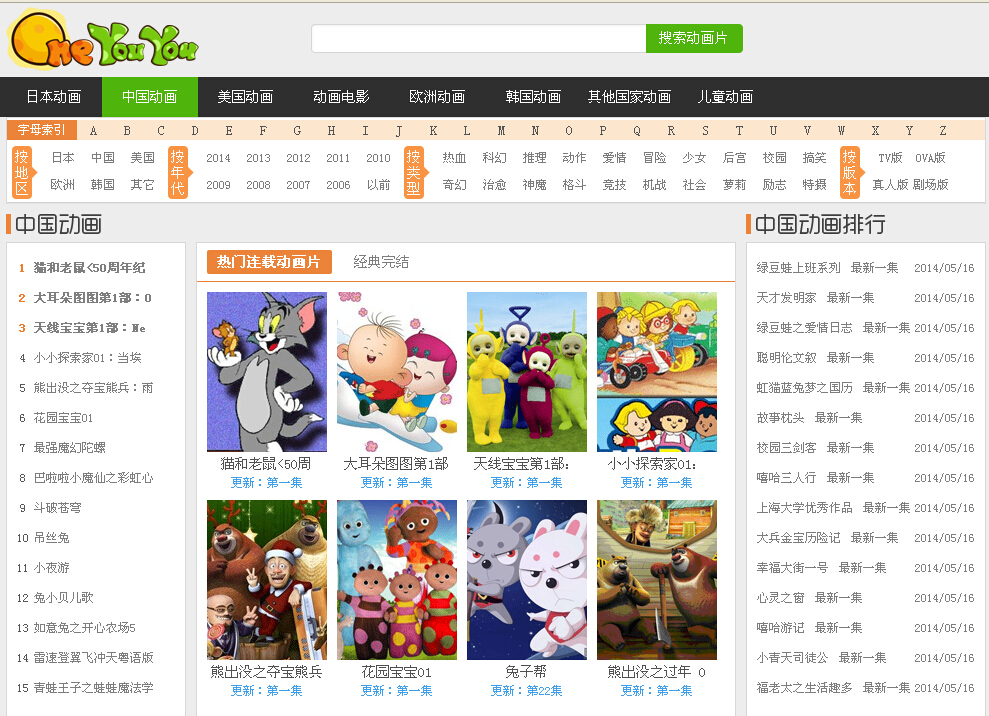Filter by letter A in the alphabet index
Screen dimensions: 989x716
93,131
